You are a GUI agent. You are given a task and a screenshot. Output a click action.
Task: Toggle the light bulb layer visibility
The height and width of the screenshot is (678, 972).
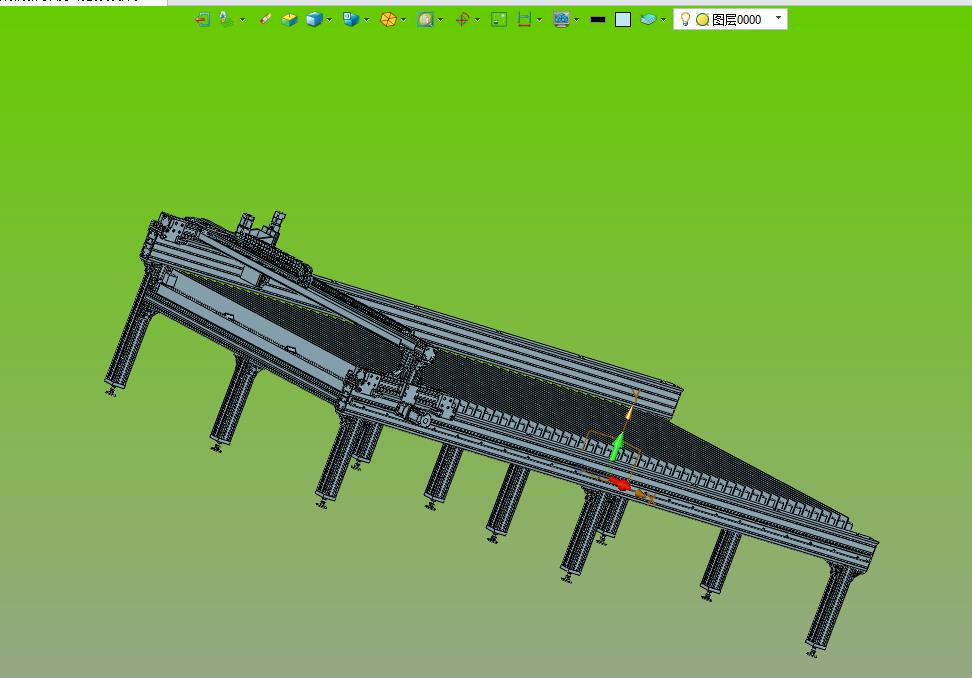[685, 19]
